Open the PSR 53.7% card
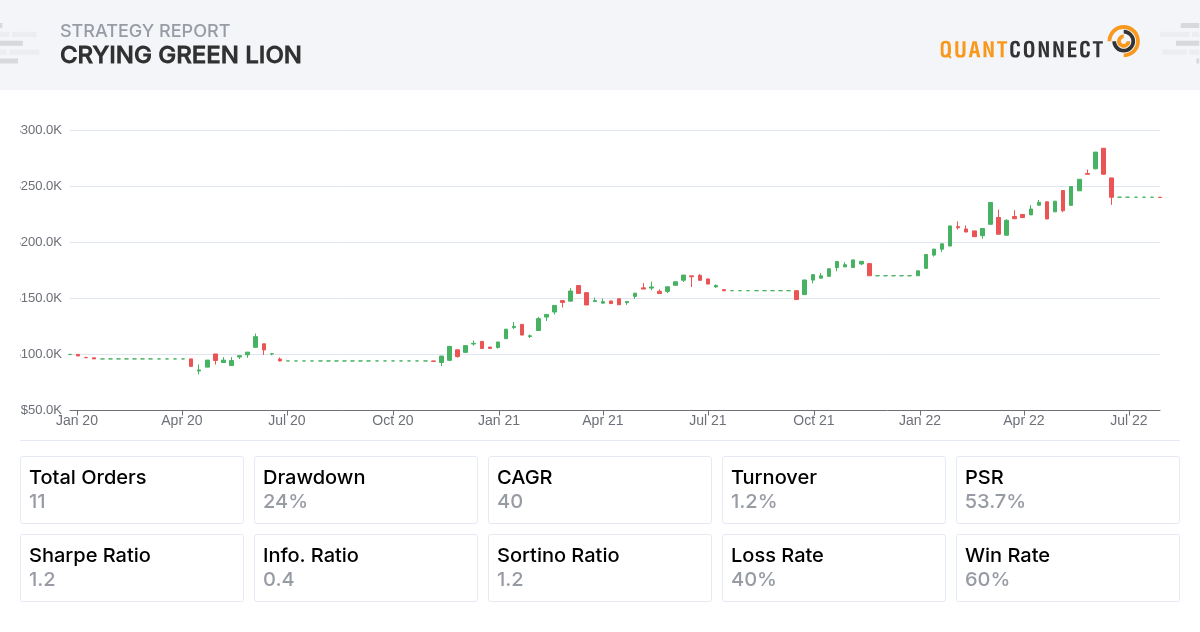This screenshot has width=1200, height=632. tap(1067, 490)
